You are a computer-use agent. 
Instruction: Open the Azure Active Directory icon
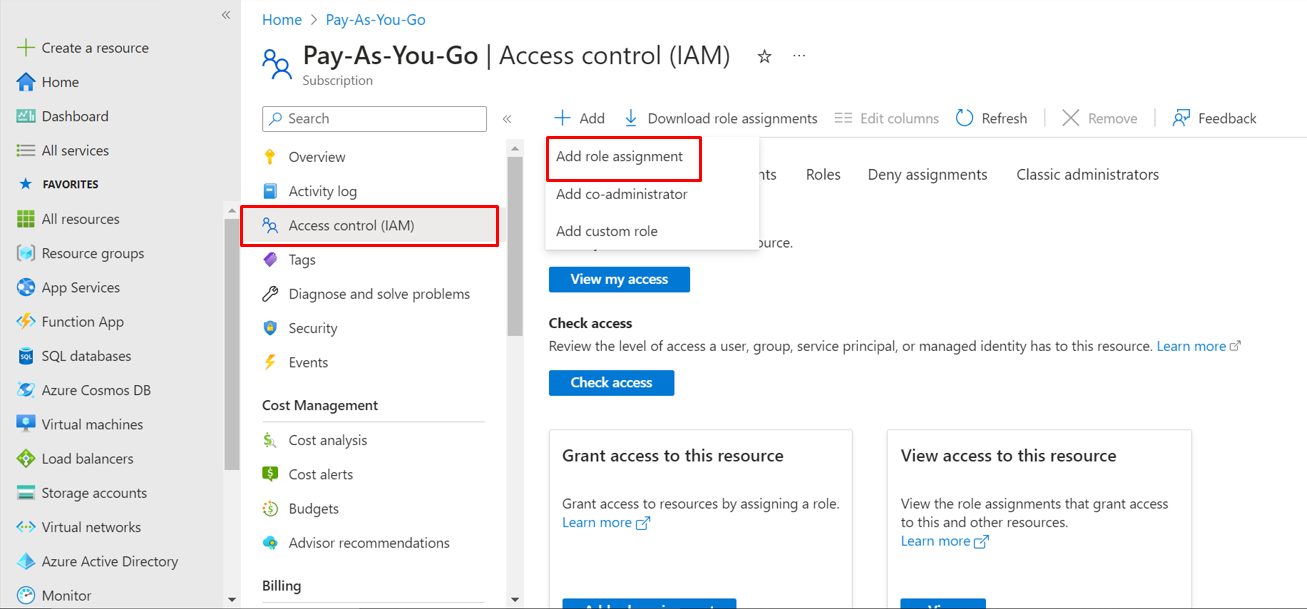(x=26, y=561)
